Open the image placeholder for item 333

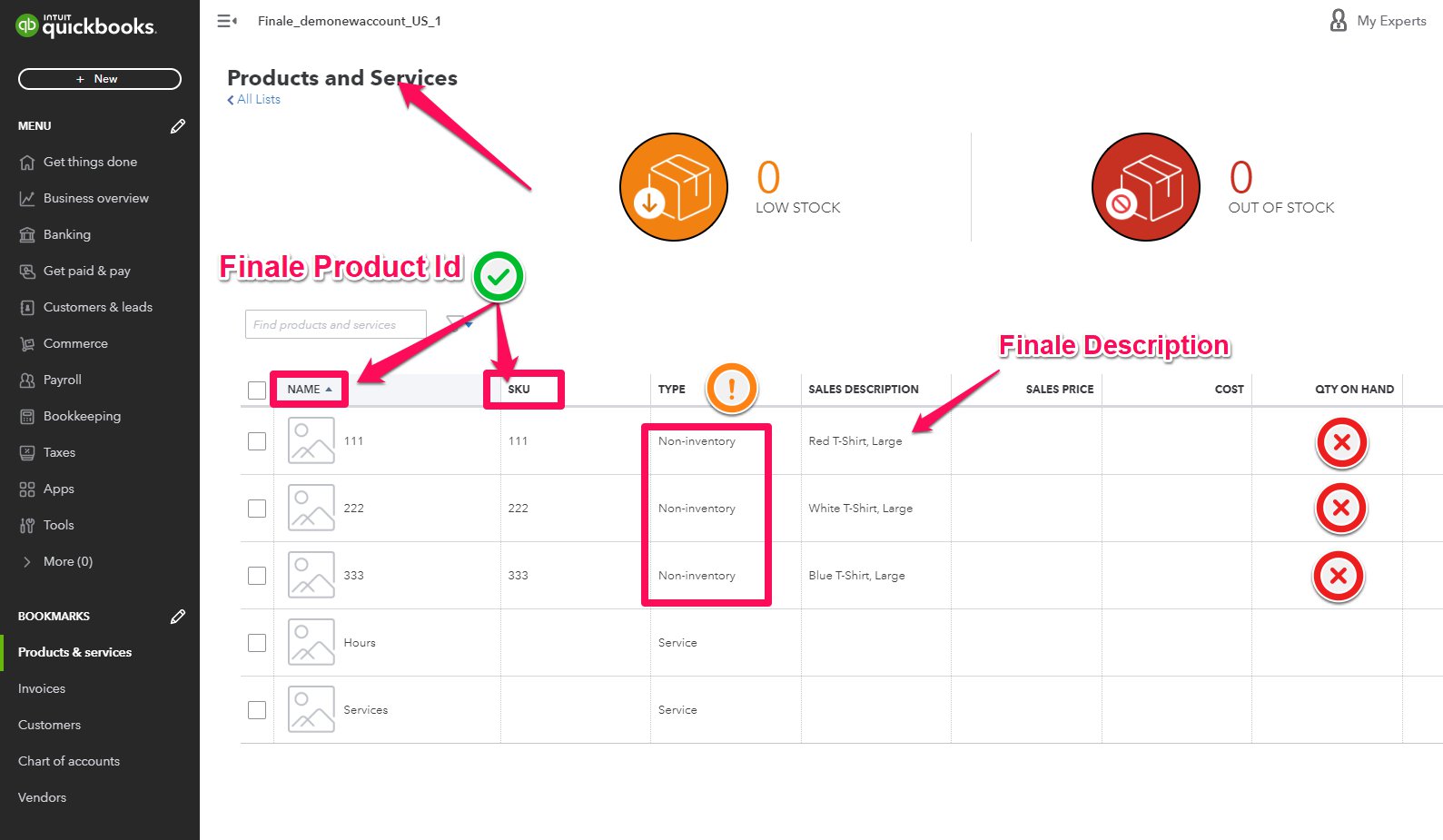(311, 575)
